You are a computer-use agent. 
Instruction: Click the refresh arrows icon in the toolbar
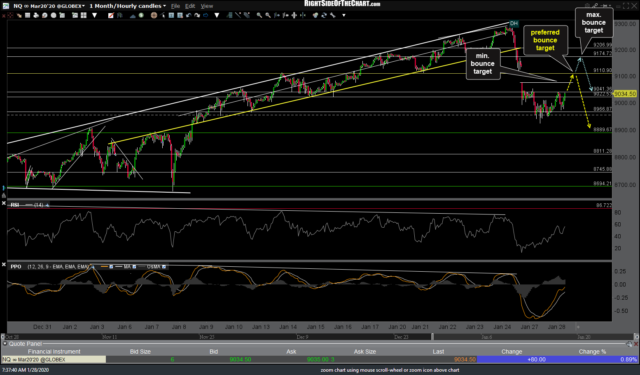(x=324, y=15)
